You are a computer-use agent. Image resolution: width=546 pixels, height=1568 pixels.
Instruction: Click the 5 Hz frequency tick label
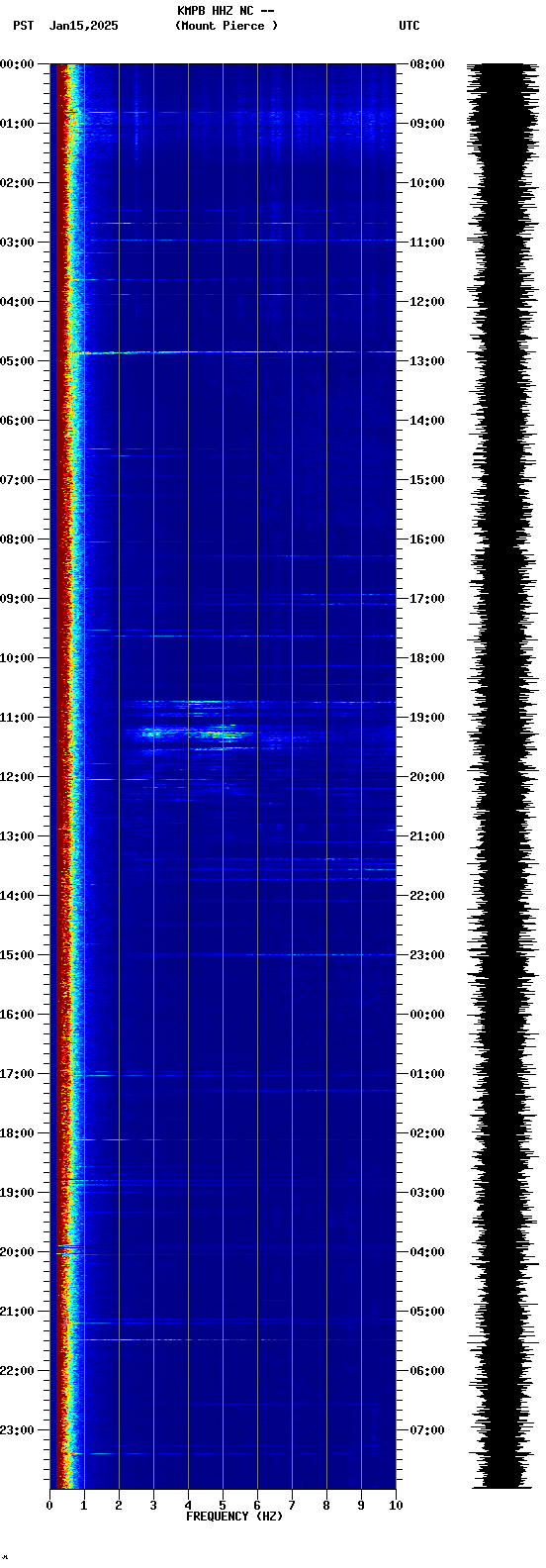pyautogui.click(x=223, y=1506)
